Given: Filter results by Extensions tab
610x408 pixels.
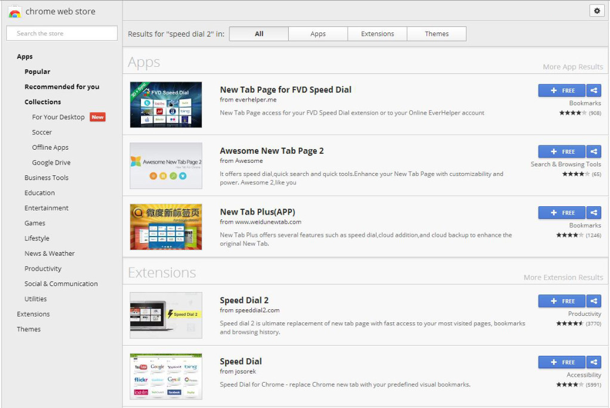Looking at the screenshot, I should (377, 34).
